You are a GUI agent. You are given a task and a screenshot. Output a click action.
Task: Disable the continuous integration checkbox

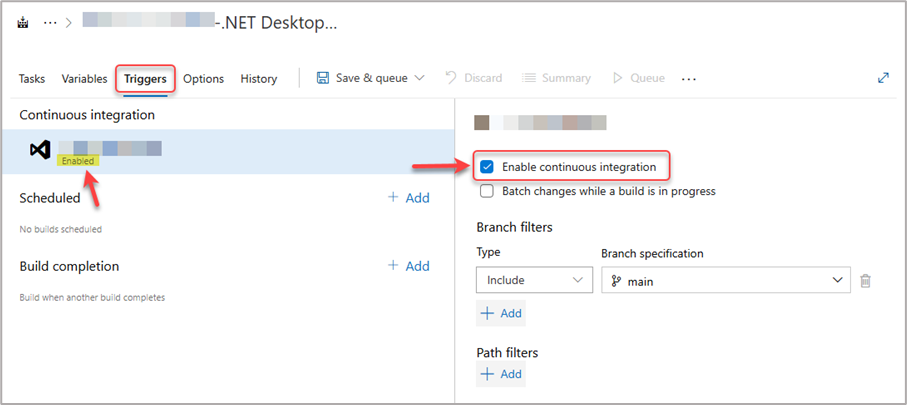487,166
